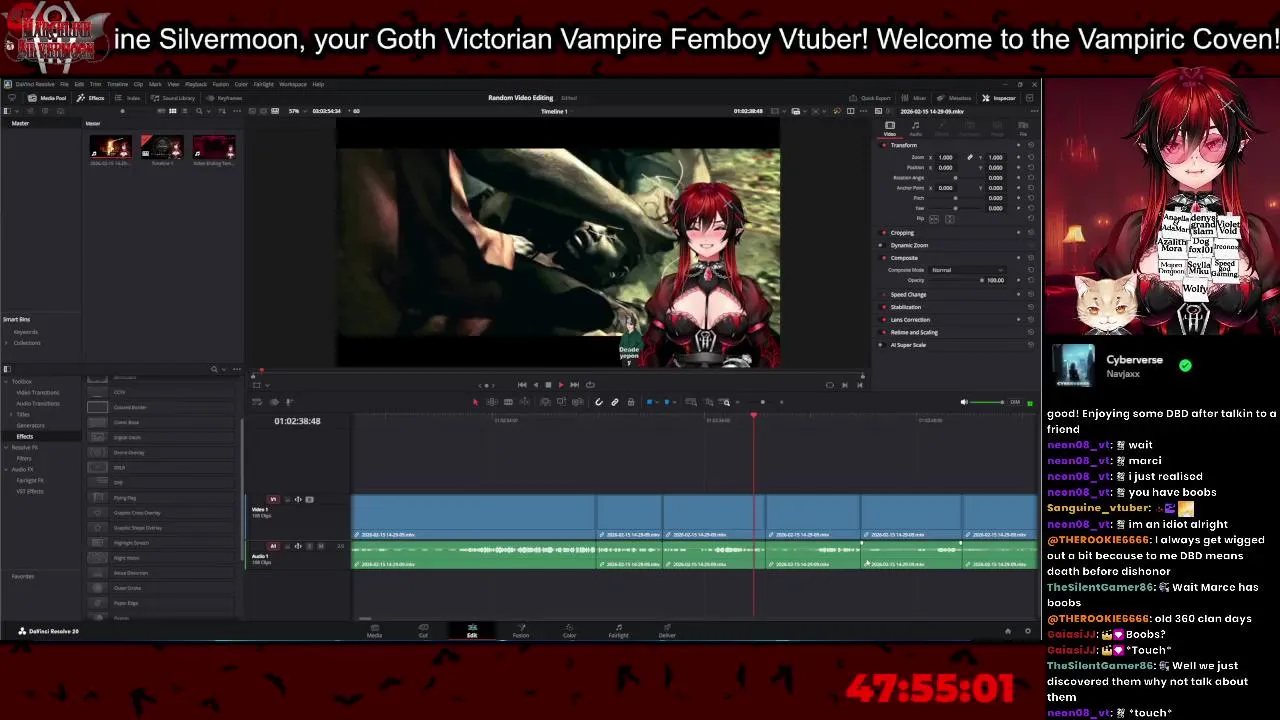
Task: Mute speaker icon beside volume slider
Action: [964, 402]
